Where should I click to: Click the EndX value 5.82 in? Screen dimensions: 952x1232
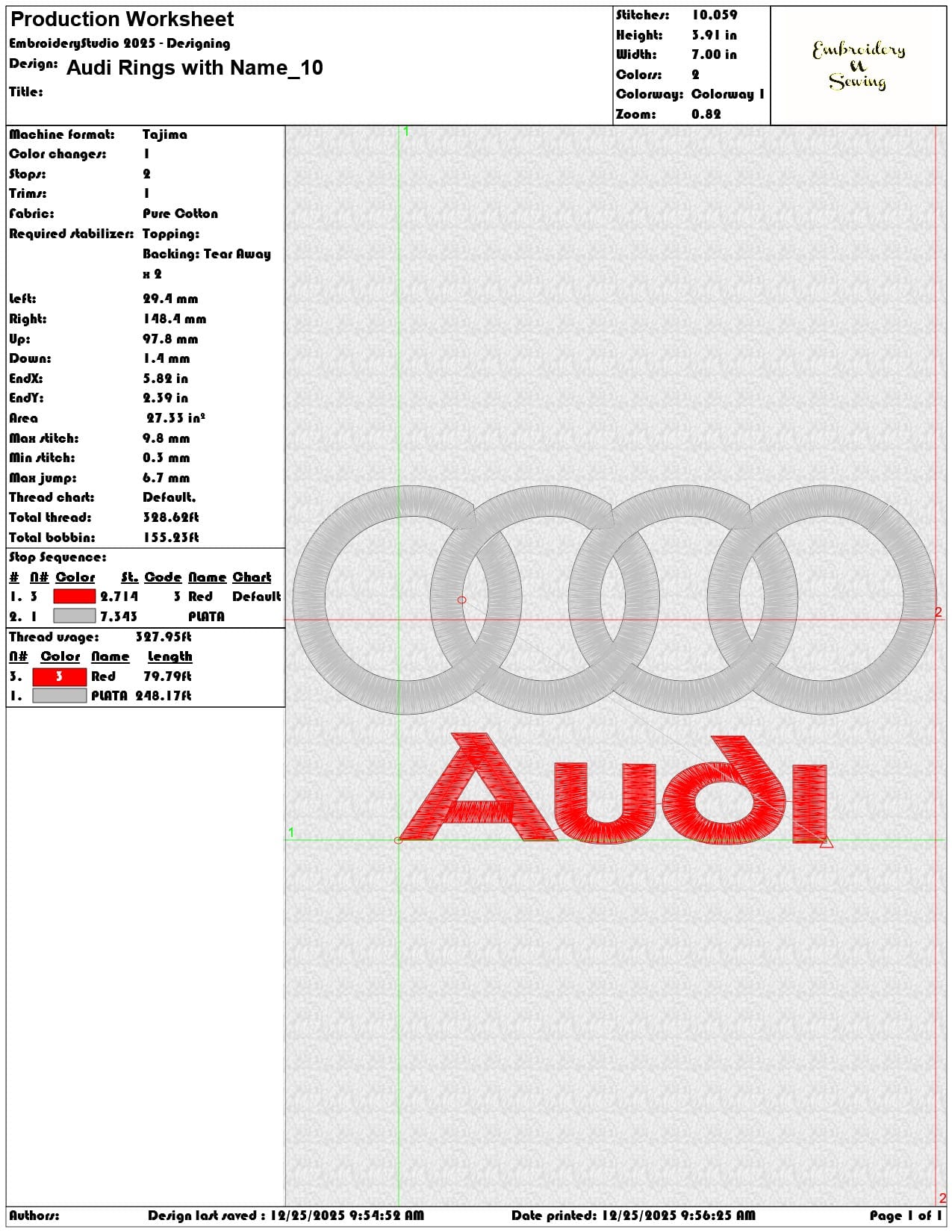(x=165, y=379)
